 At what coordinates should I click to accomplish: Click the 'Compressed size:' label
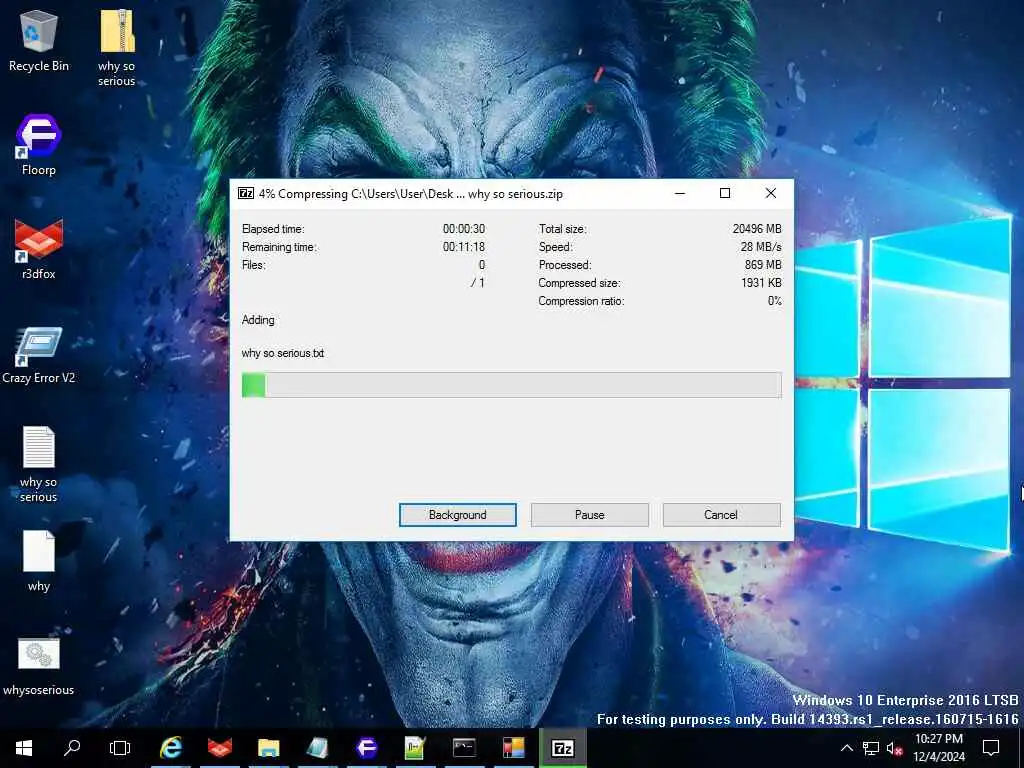tap(579, 283)
